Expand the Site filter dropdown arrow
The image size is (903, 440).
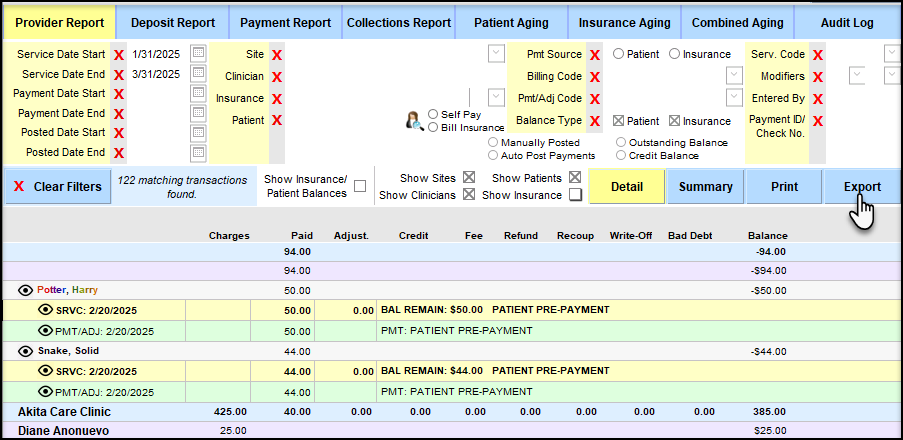click(x=496, y=54)
